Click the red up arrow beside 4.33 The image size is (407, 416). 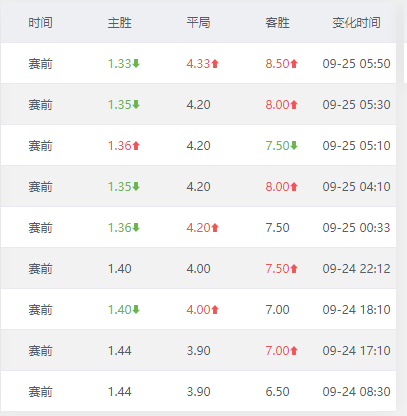[x=215, y=63]
